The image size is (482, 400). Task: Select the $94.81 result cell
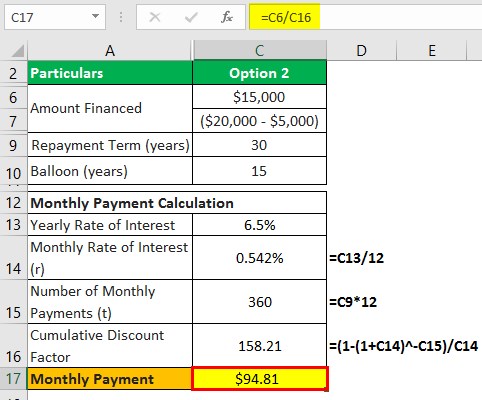click(x=260, y=379)
